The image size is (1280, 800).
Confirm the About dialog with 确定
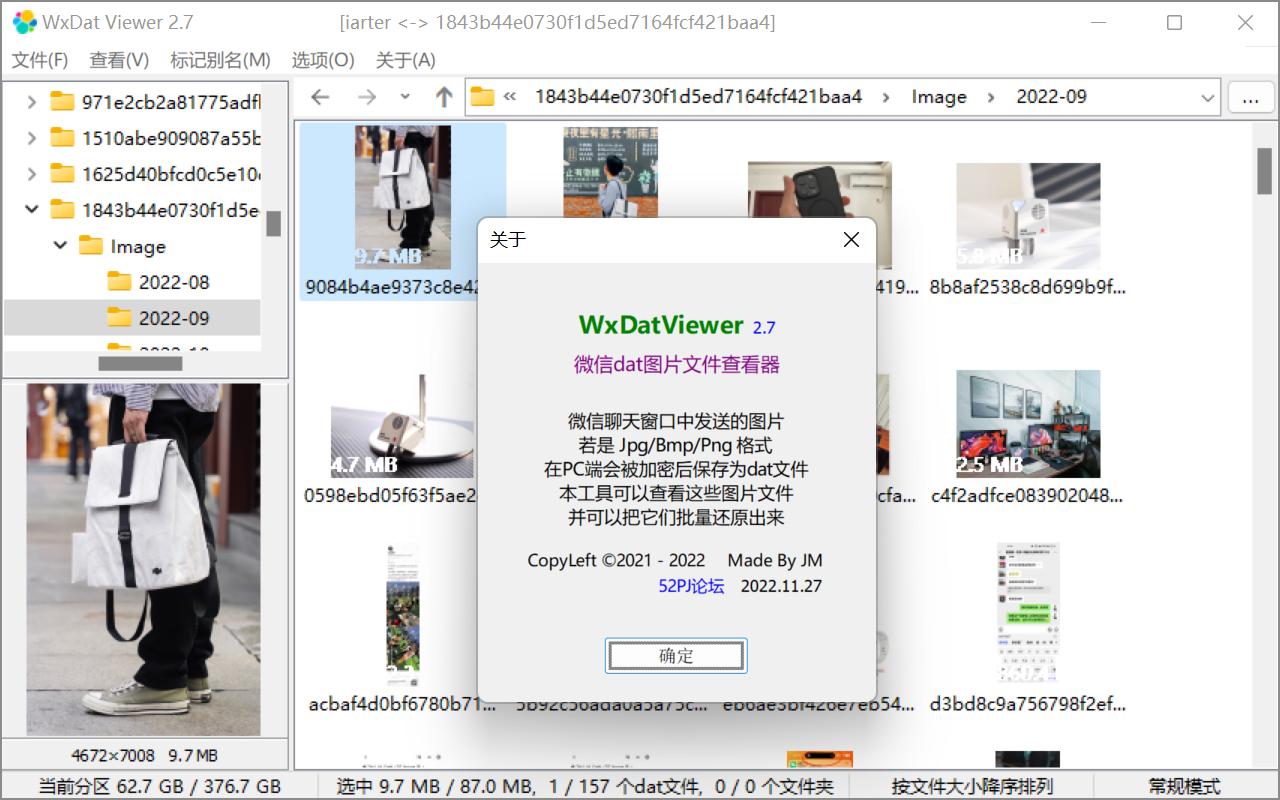(676, 656)
